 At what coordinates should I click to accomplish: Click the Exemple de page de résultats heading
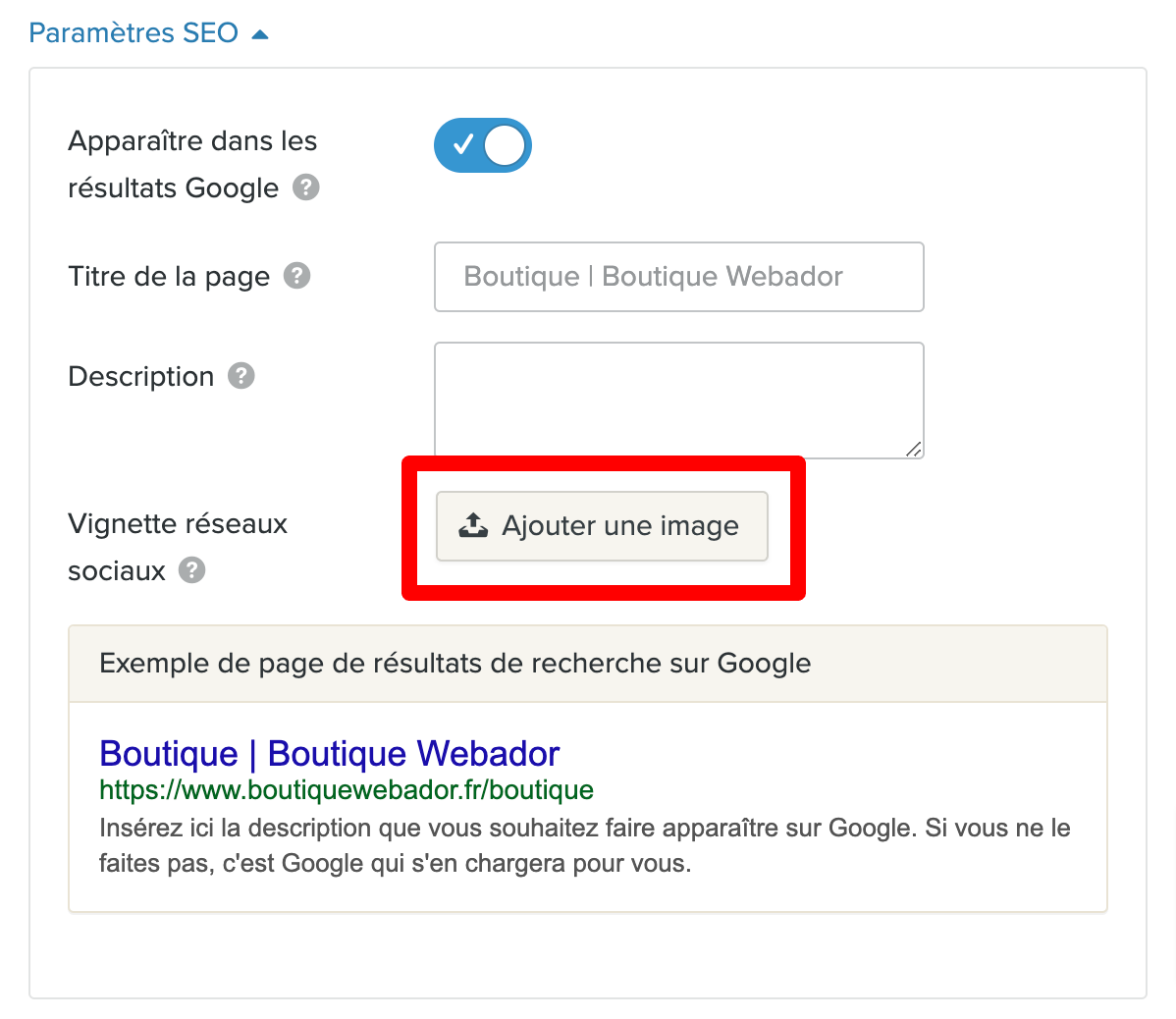(455, 664)
